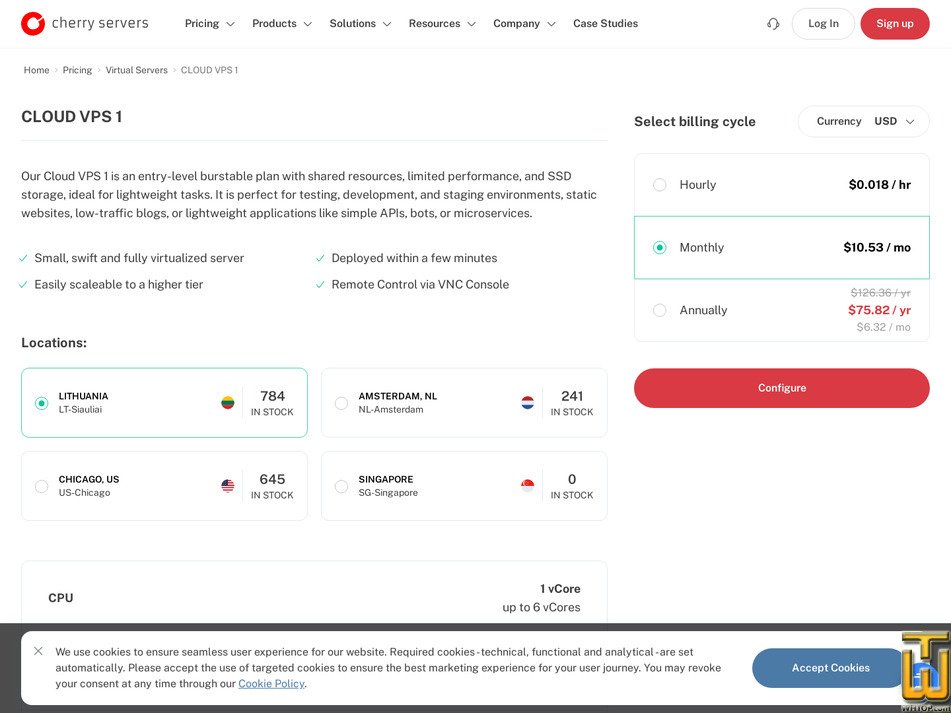
Task: Click the CLOUD VPS 1 heading
Action: [72, 116]
